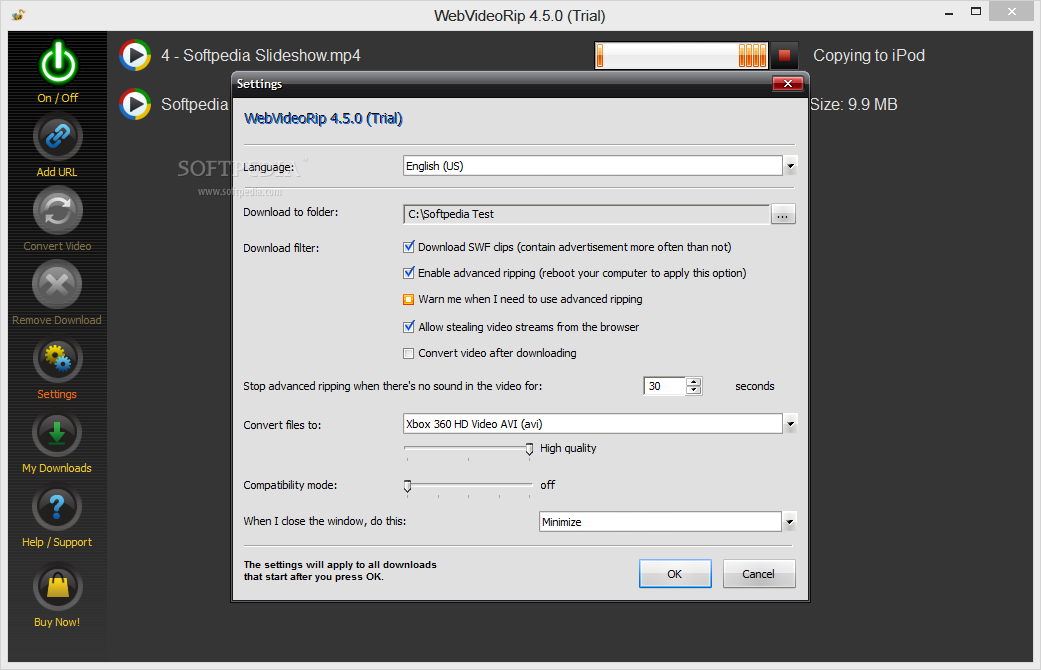This screenshot has width=1041, height=670.
Task: Close the Settings dialog with red X
Action: pos(788,84)
